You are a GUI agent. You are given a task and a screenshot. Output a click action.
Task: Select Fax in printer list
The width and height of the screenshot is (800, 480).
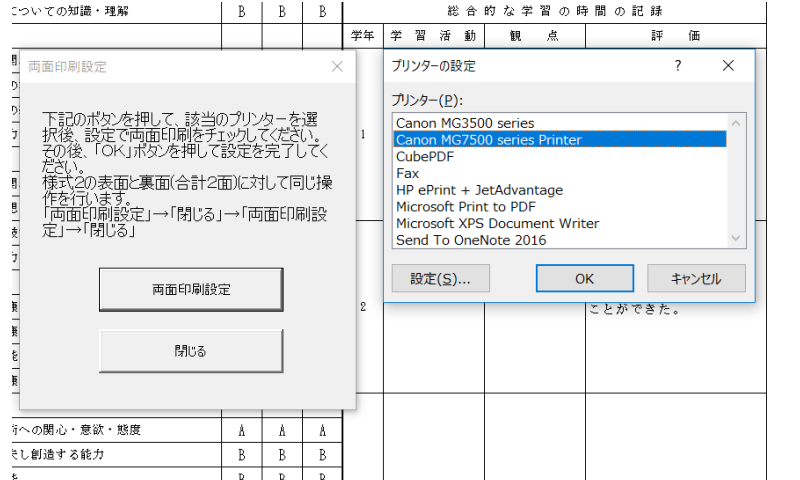pyautogui.click(x=408, y=173)
